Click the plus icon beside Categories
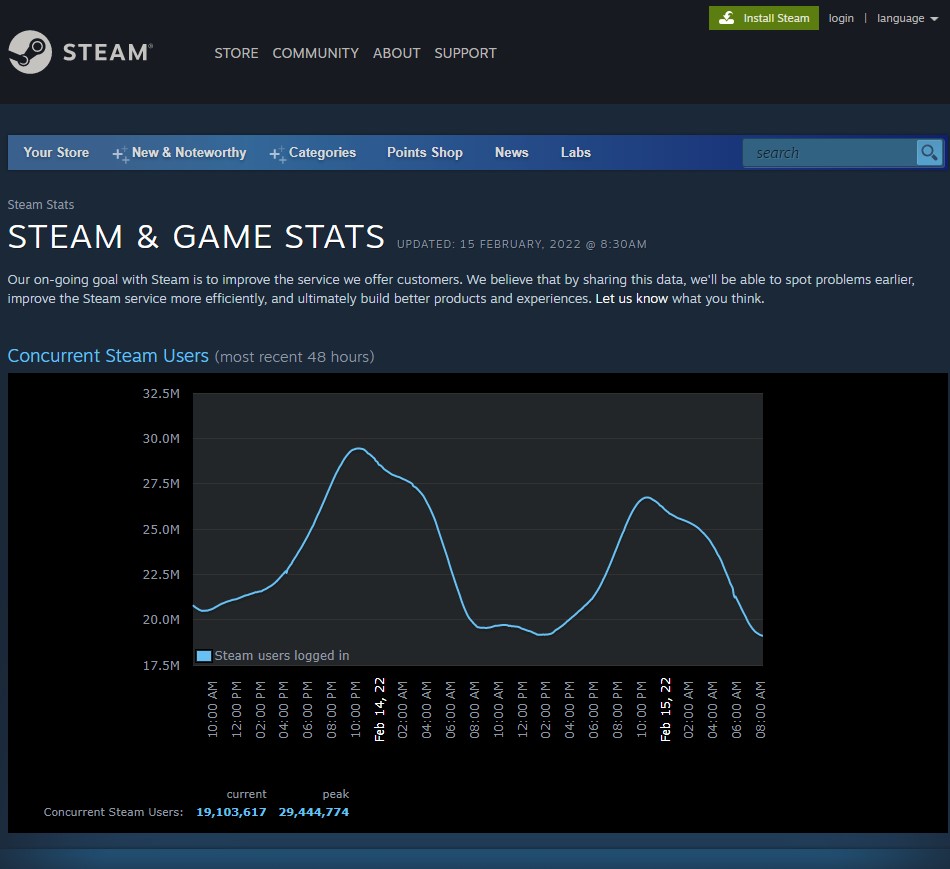 pos(277,154)
